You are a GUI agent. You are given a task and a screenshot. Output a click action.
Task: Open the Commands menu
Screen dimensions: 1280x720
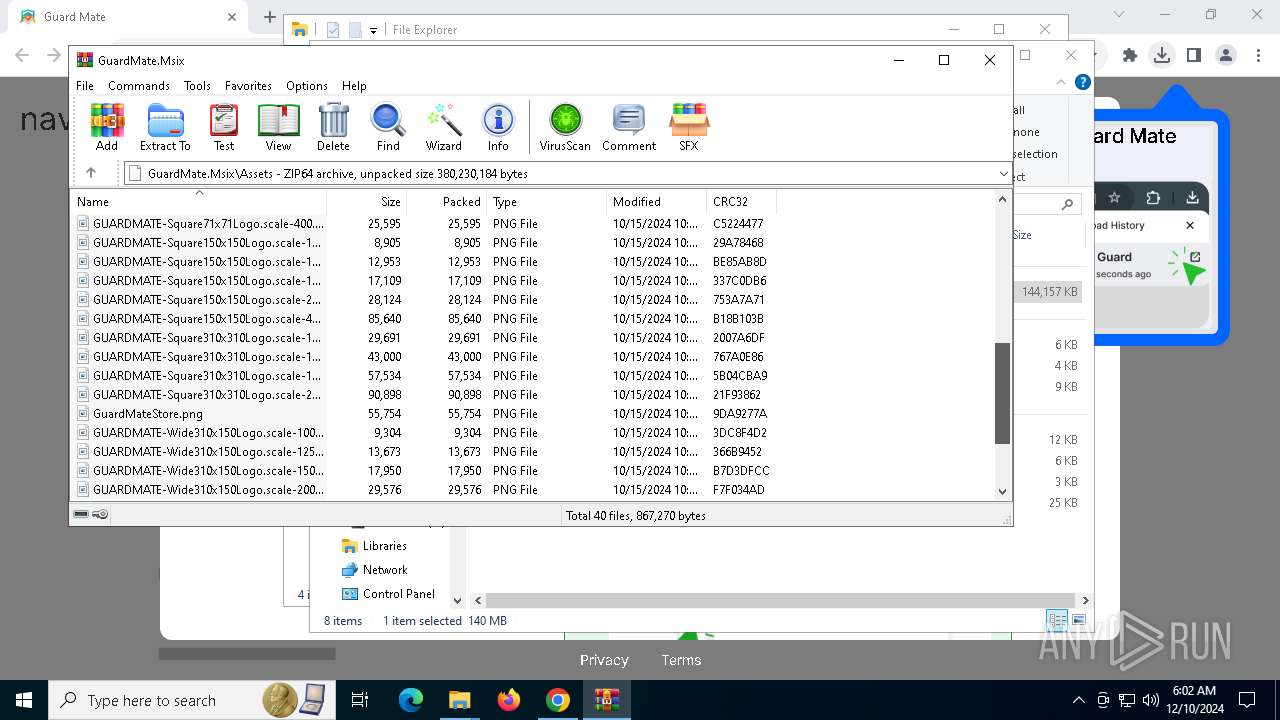coord(139,86)
